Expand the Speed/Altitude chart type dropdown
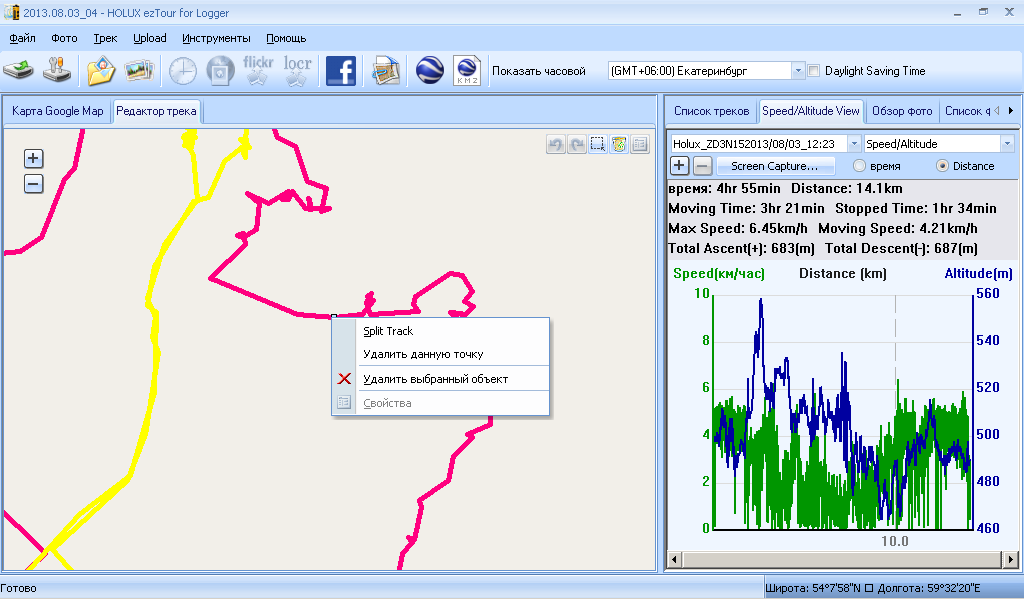The height and width of the screenshot is (600, 1024). pyautogui.click(x=1007, y=144)
